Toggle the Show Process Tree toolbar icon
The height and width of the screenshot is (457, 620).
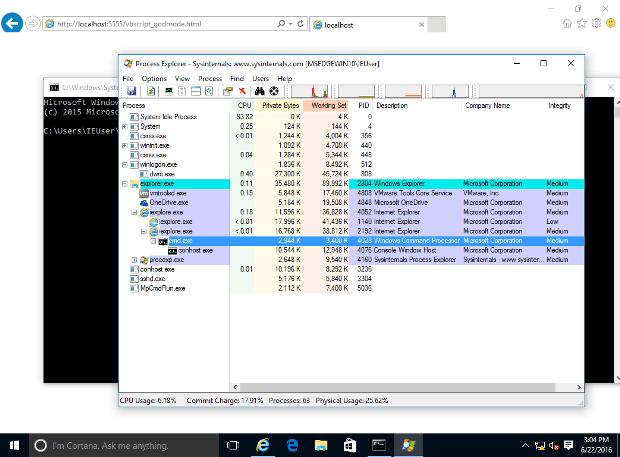pyautogui.click(x=182, y=91)
